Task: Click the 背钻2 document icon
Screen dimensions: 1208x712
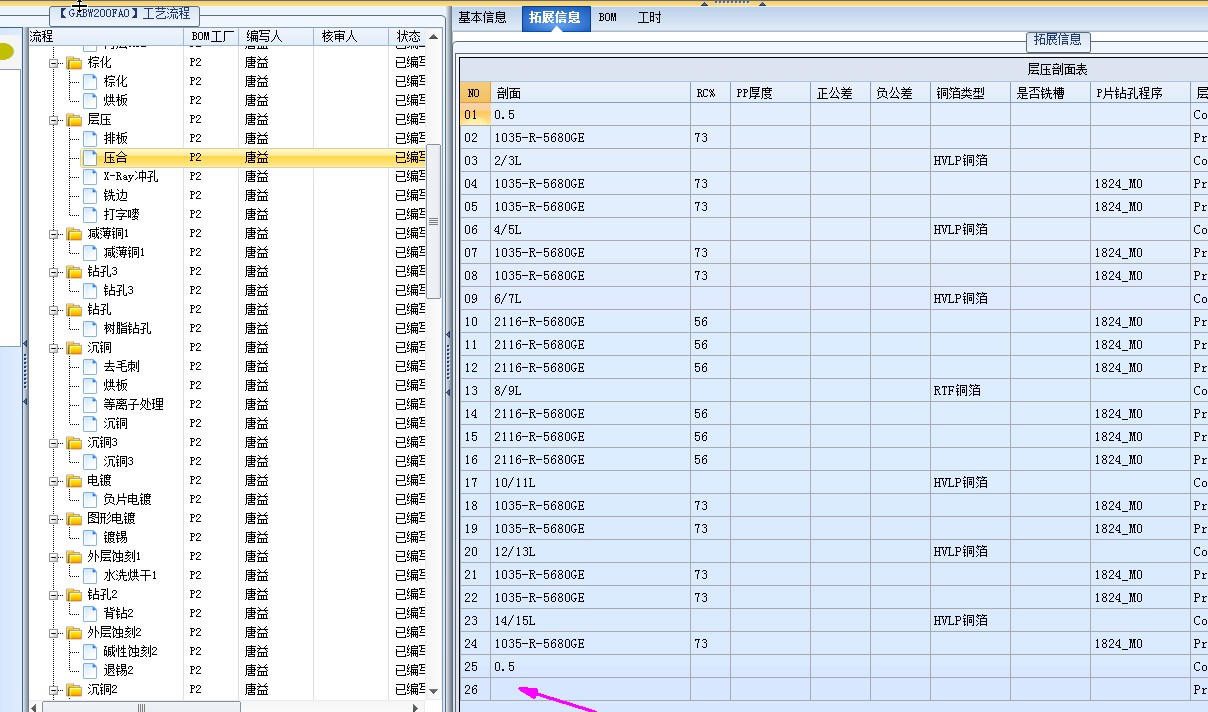Action: [x=91, y=613]
